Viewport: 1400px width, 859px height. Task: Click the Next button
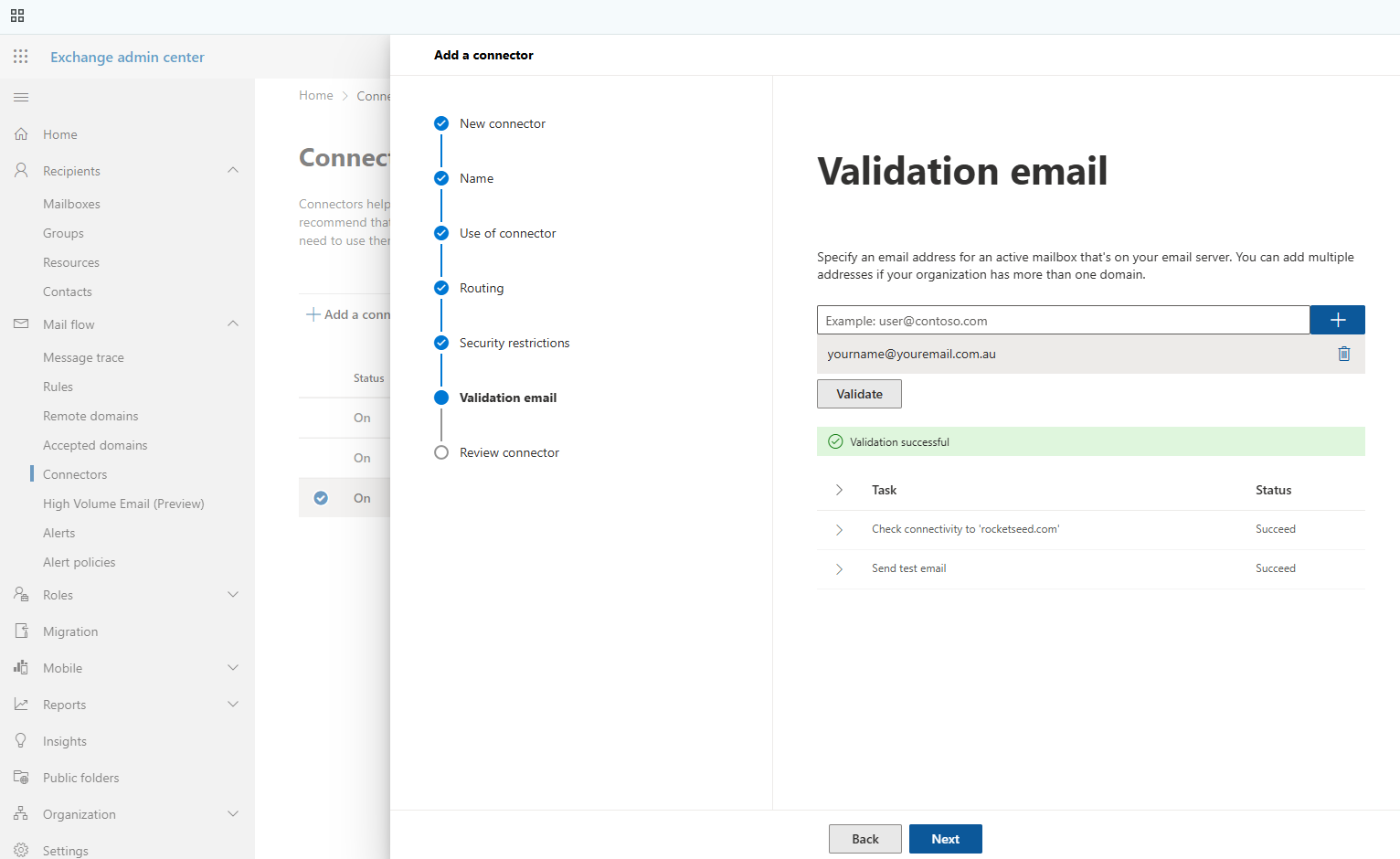pyautogui.click(x=945, y=839)
